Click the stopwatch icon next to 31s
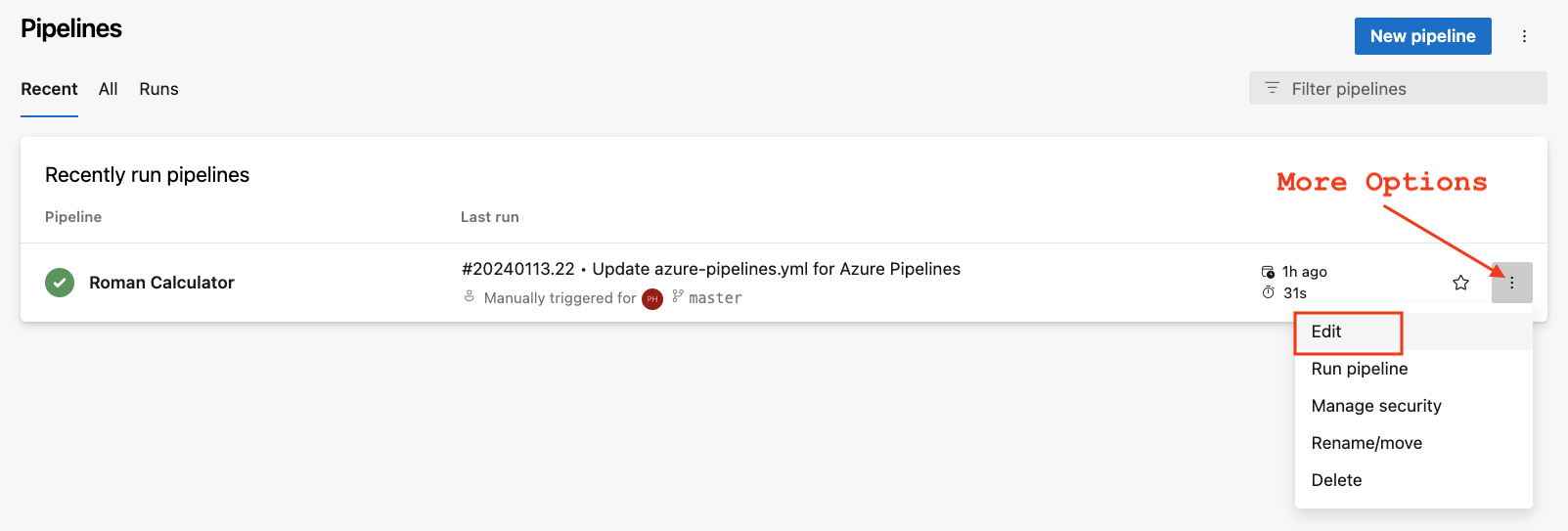This screenshot has width=1568, height=531. click(1268, 292)
